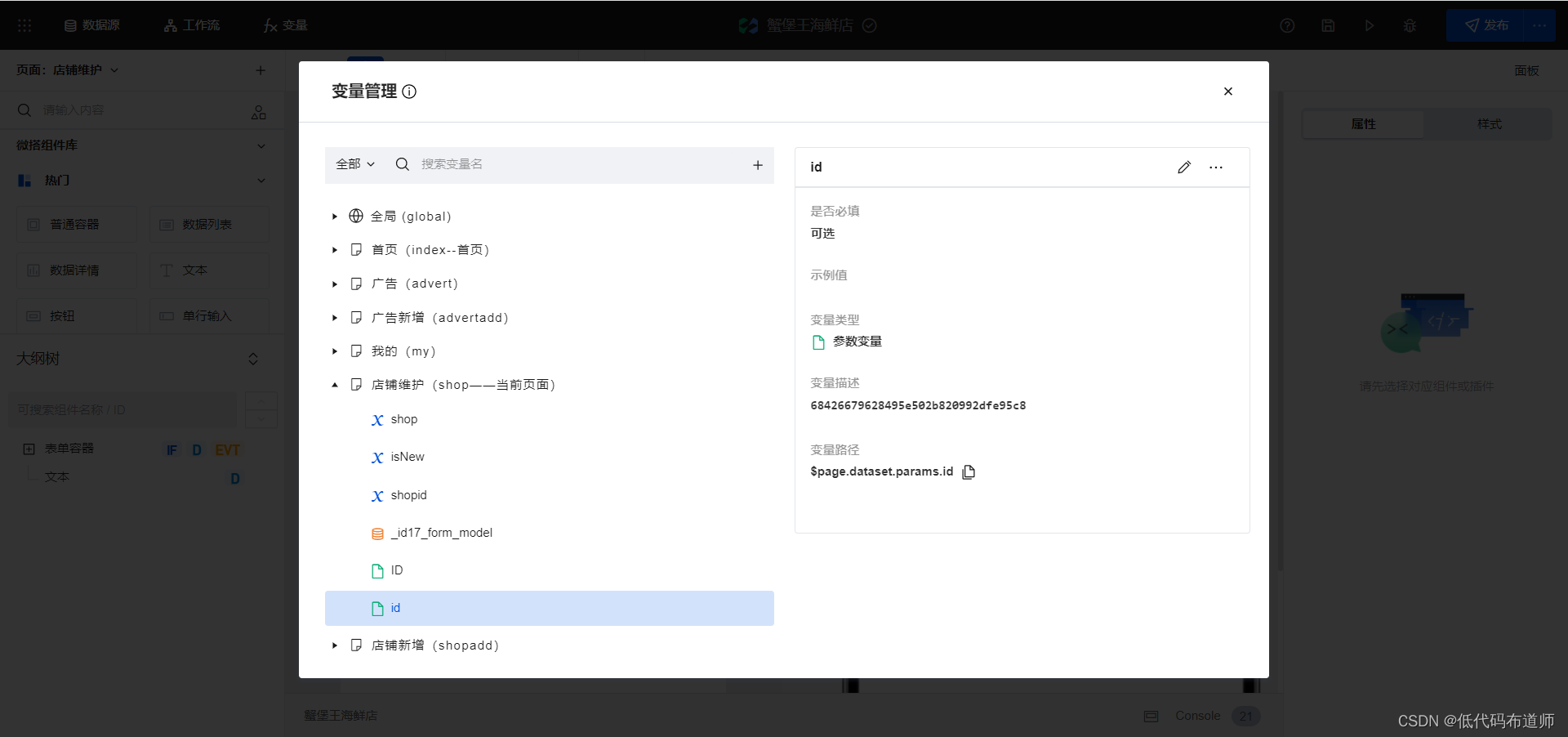This screenshot has height=737, width=1568.
Task: Click the info icon beside 变量管理 title
Action: (409, 92)
